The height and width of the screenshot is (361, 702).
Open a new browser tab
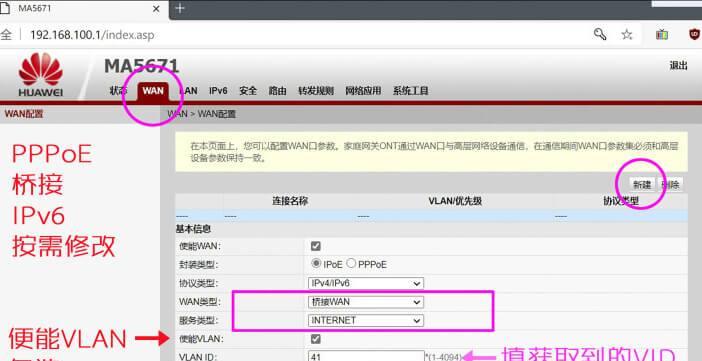point(180,9)
